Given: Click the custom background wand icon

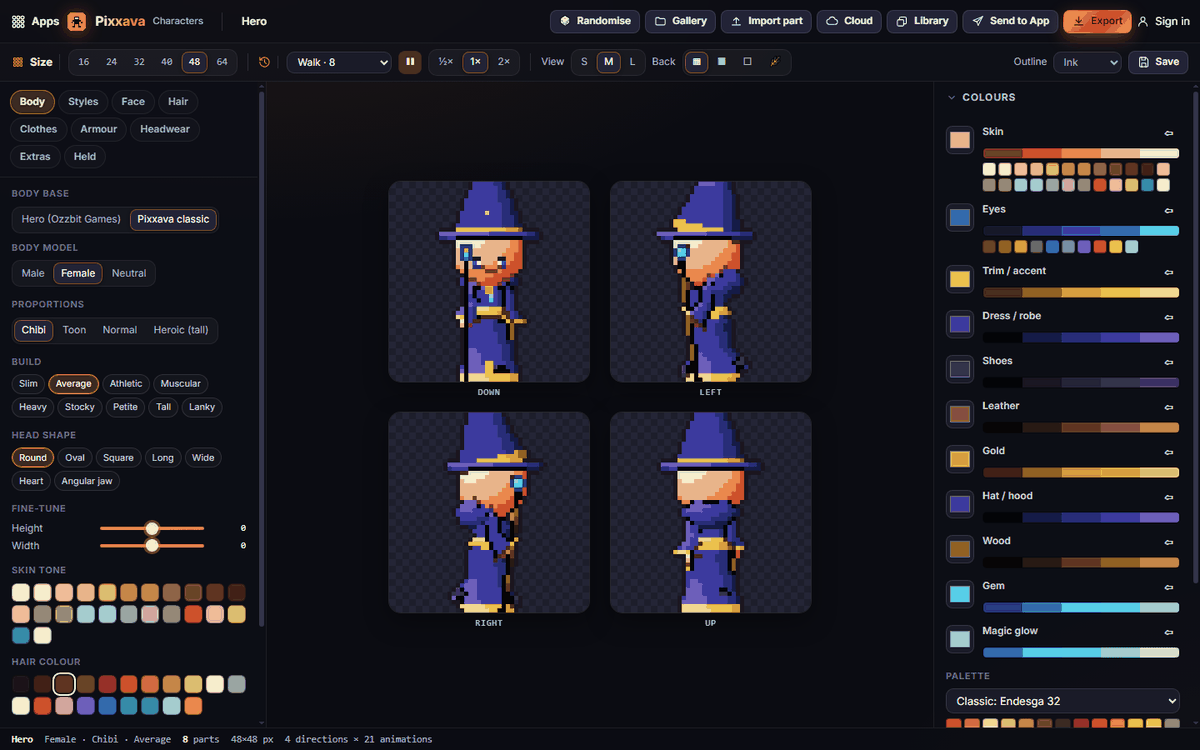Looking at the screenshot, I should coord(773,62).
